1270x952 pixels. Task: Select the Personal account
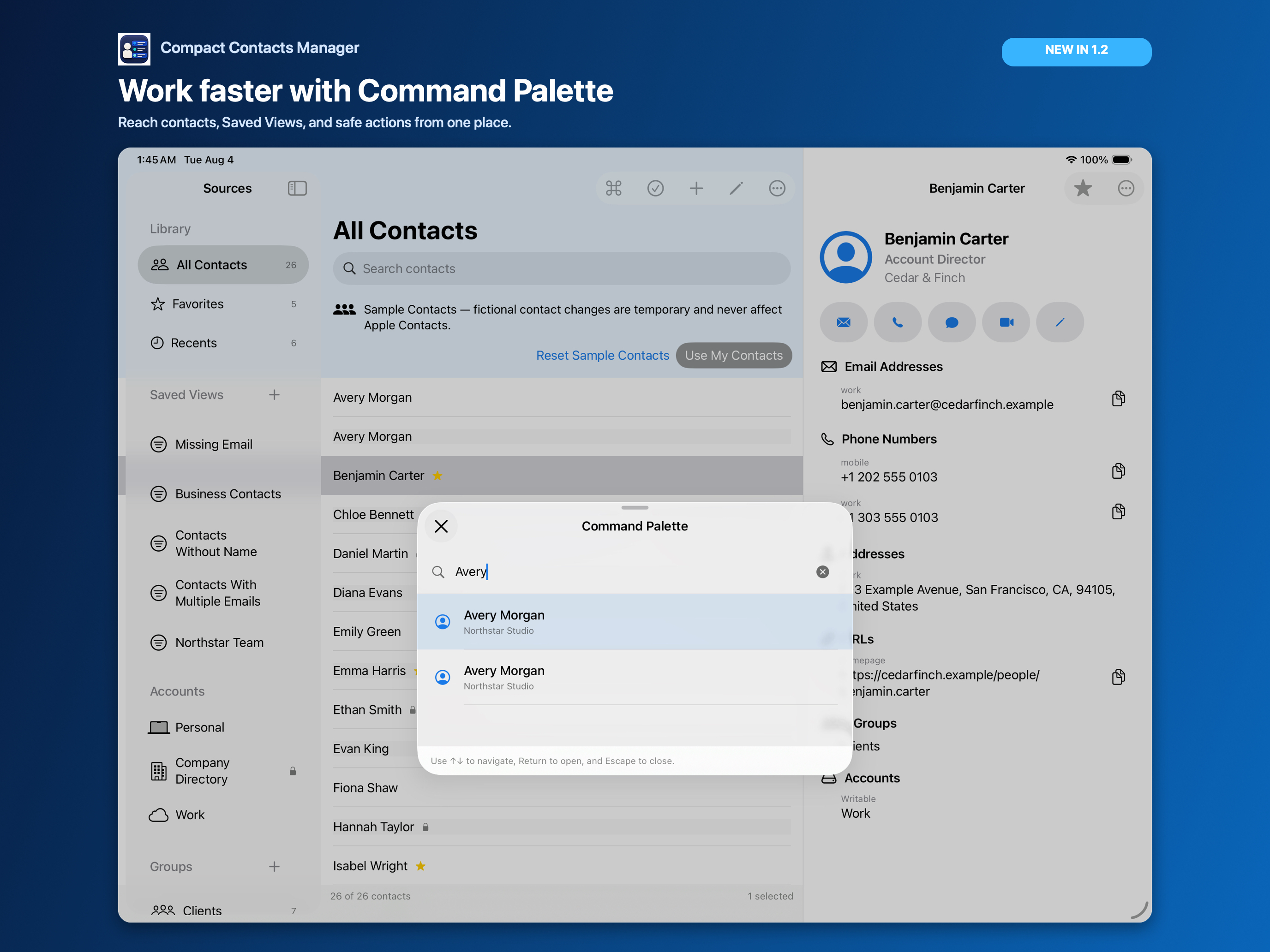pyautogui.click(x=223, y=727)
